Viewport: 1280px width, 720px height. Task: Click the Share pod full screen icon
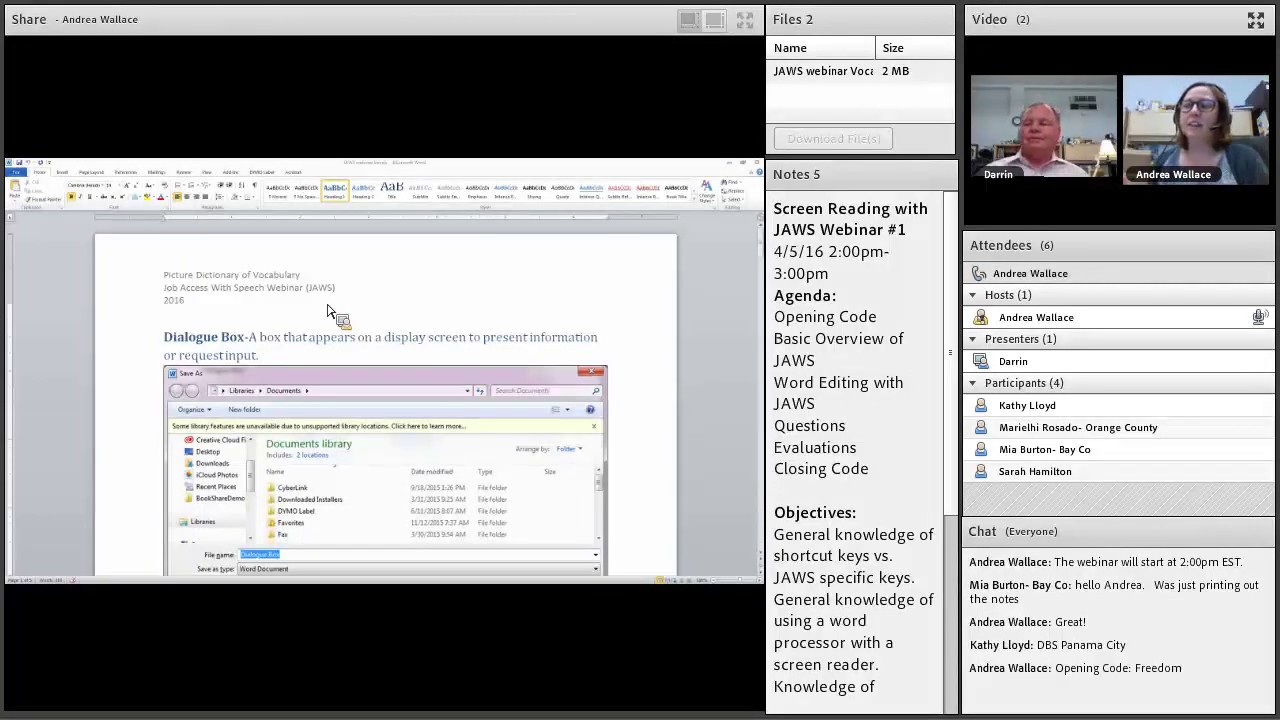click(x=745, y=19)
